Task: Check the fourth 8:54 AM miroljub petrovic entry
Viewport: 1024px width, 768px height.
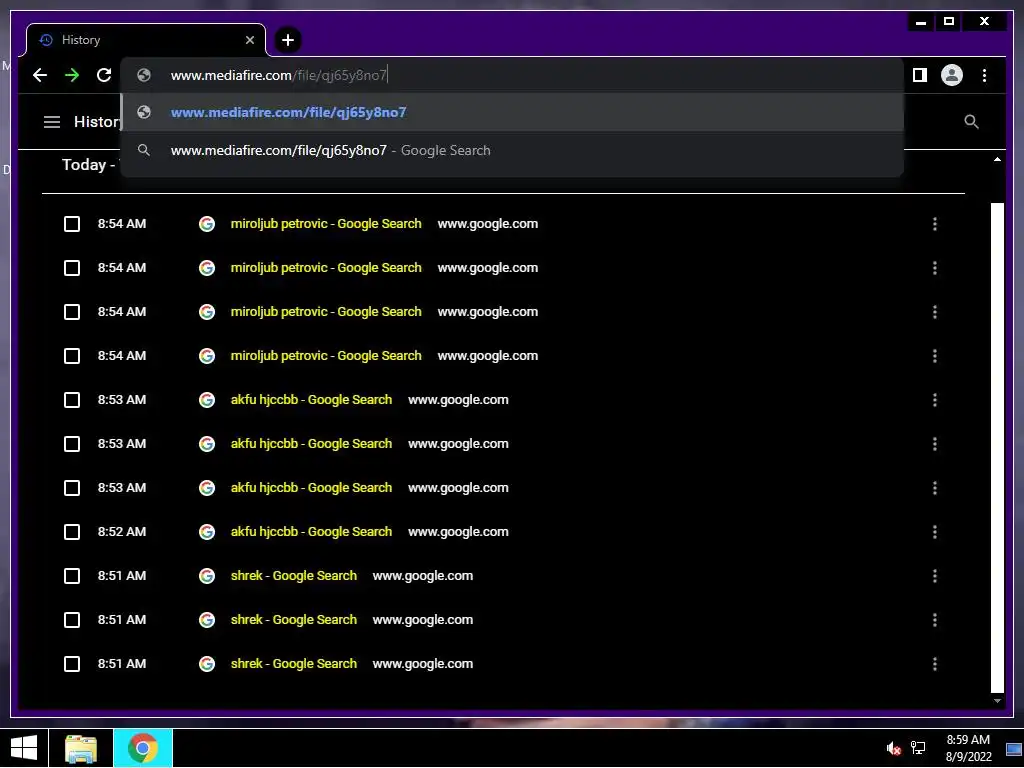Action: (x=72, y=356)
